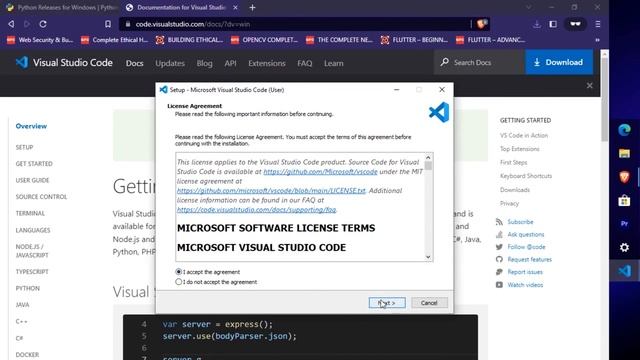Open 'VS Code in Action' link
Viewport: 640px width, 360px height.
[524, 136]
